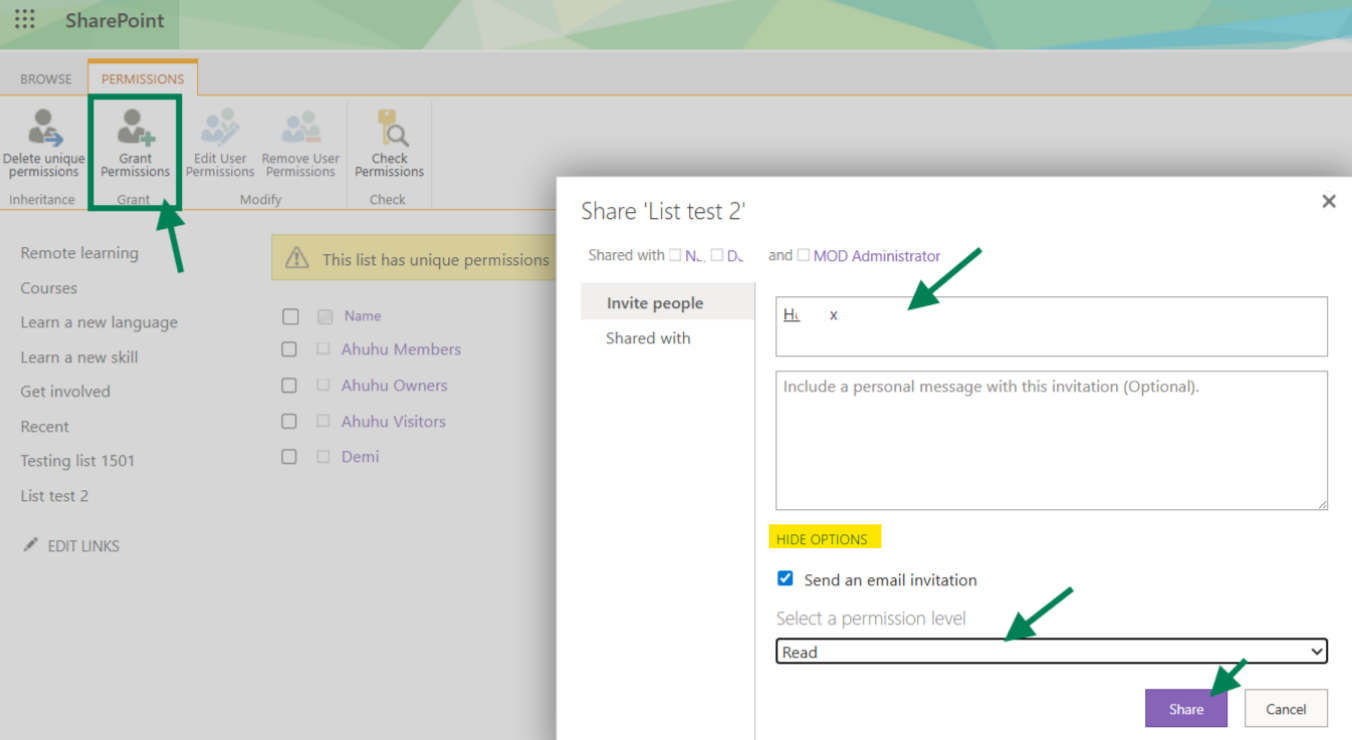Screen dimensions: 1352x740
Task: Check the box for Ahuhu Visitors
Action: tap(289, 422)
